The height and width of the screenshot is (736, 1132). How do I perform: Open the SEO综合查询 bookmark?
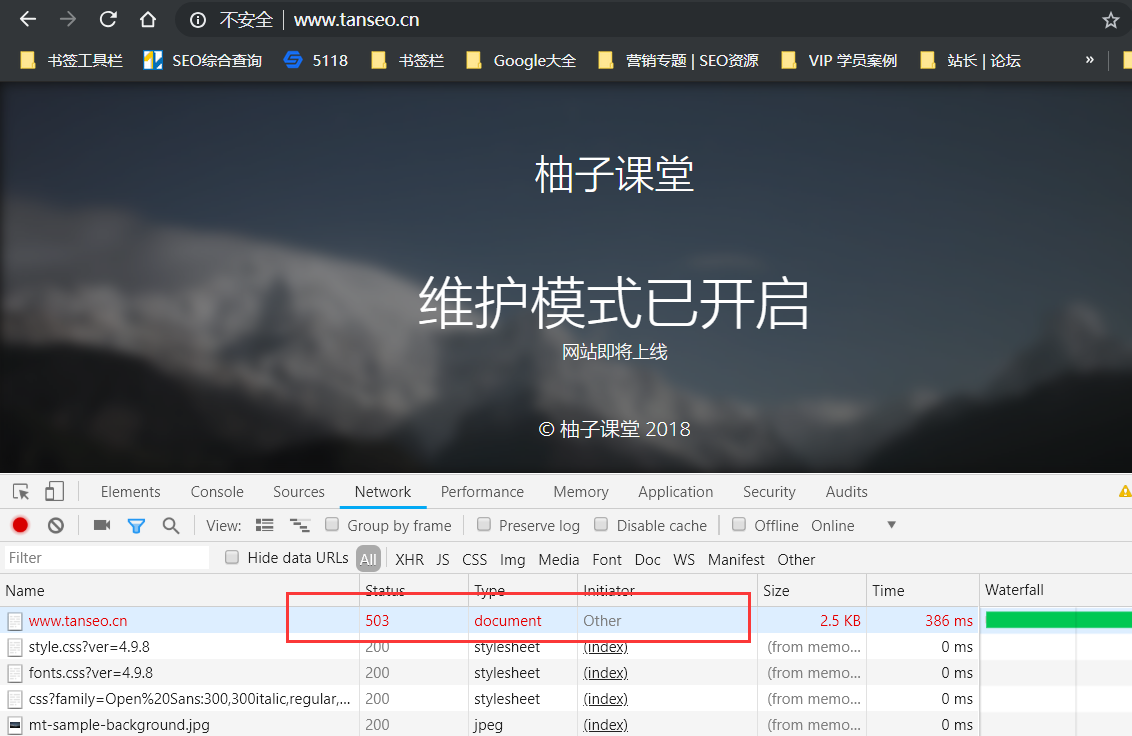[x=203, y=61]
